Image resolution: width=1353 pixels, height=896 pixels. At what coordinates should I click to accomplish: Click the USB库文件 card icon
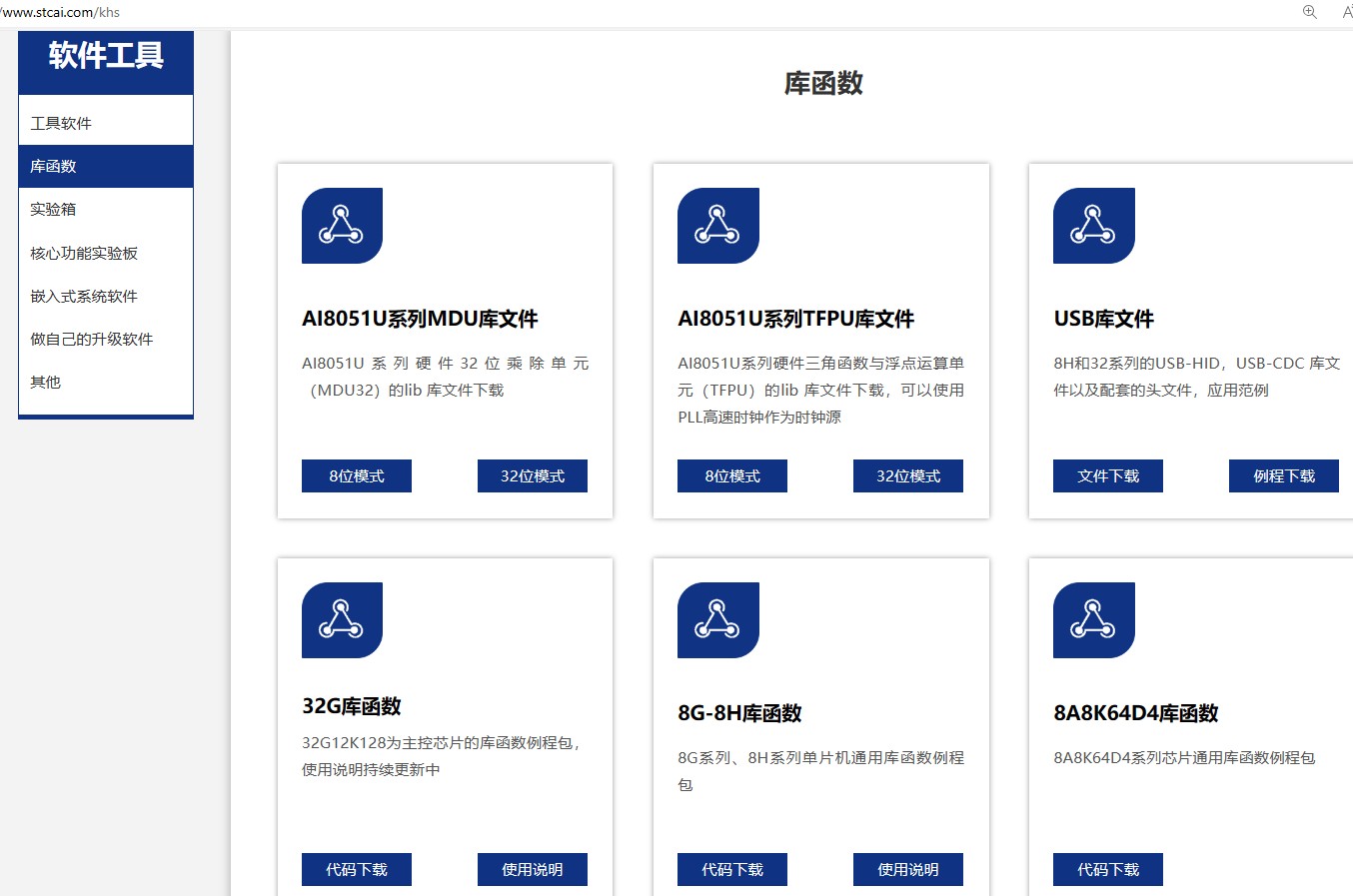[1093, 226]
